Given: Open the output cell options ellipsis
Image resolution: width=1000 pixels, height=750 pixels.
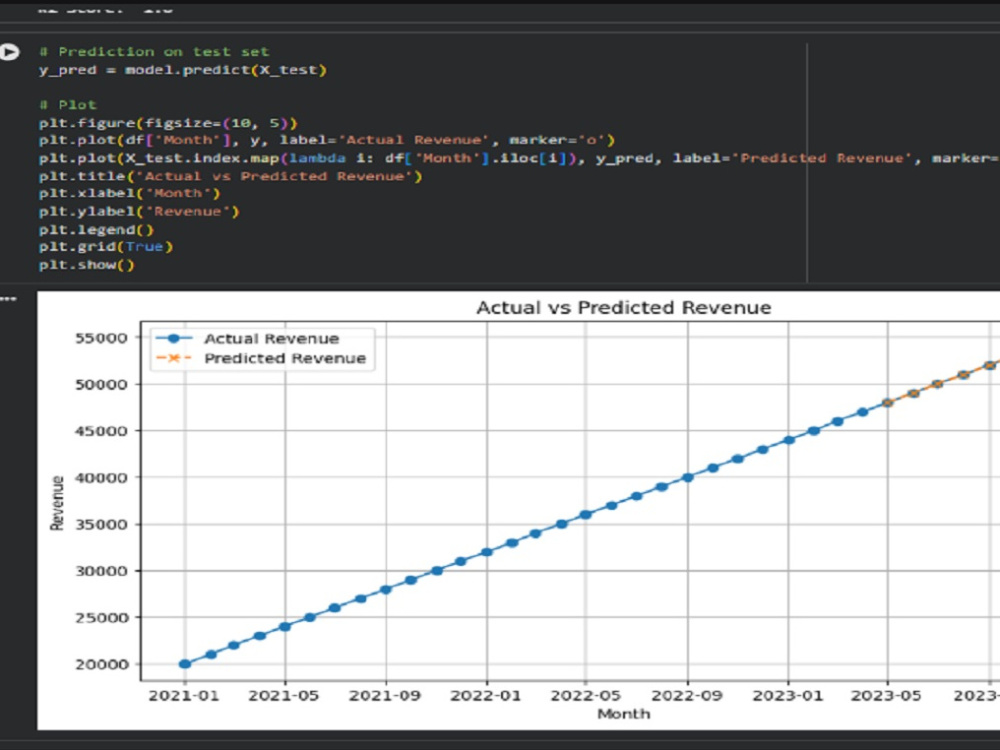Looking at the screenshot, I should [8, 298].
